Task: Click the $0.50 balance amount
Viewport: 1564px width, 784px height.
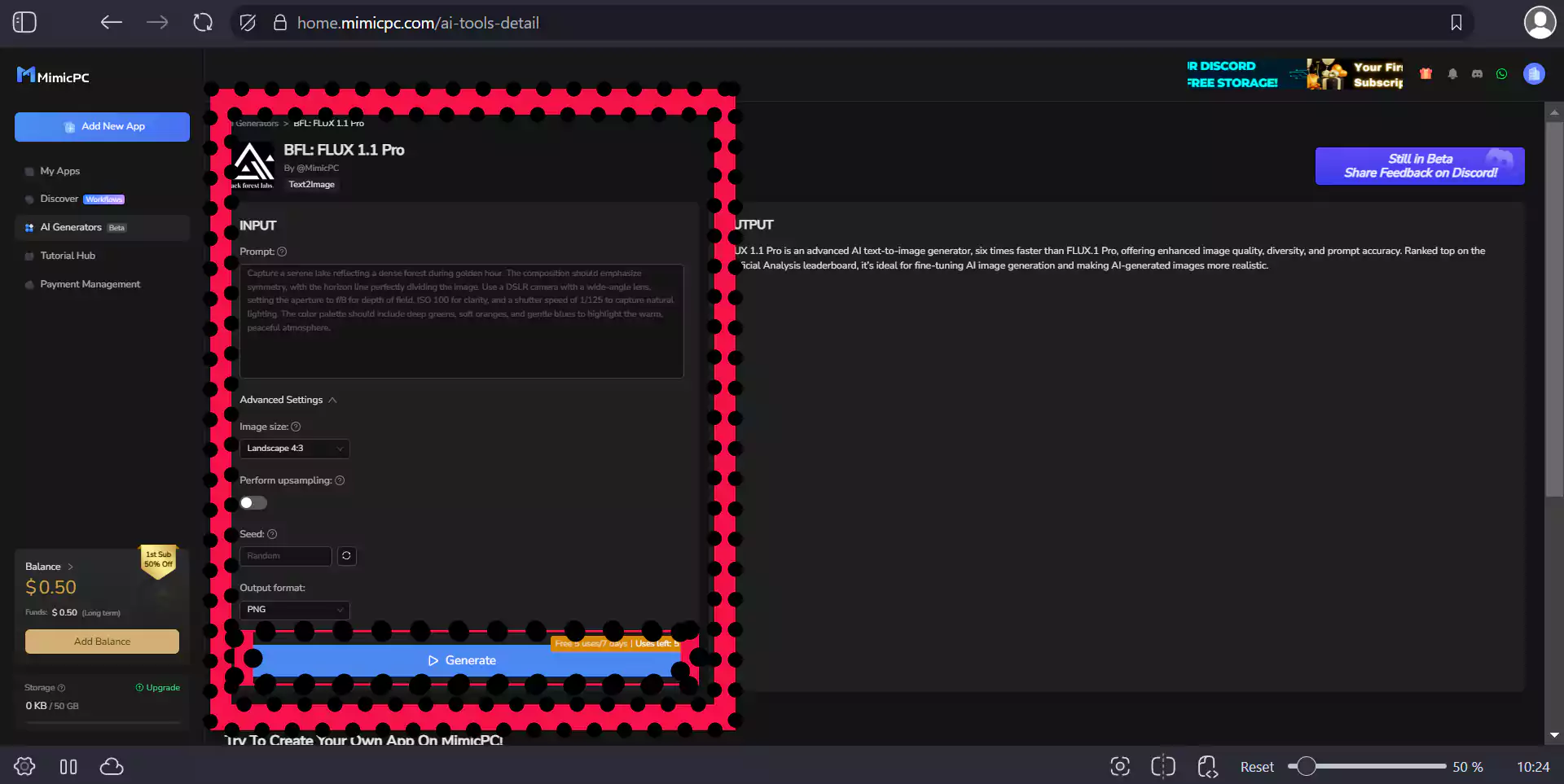Action: pyautogui.click(x=51, y=587)
